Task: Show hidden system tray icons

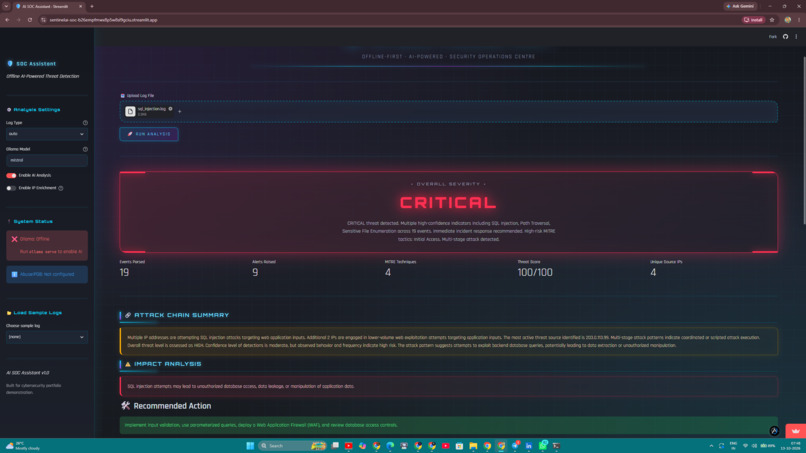Action: click(711, 446)
